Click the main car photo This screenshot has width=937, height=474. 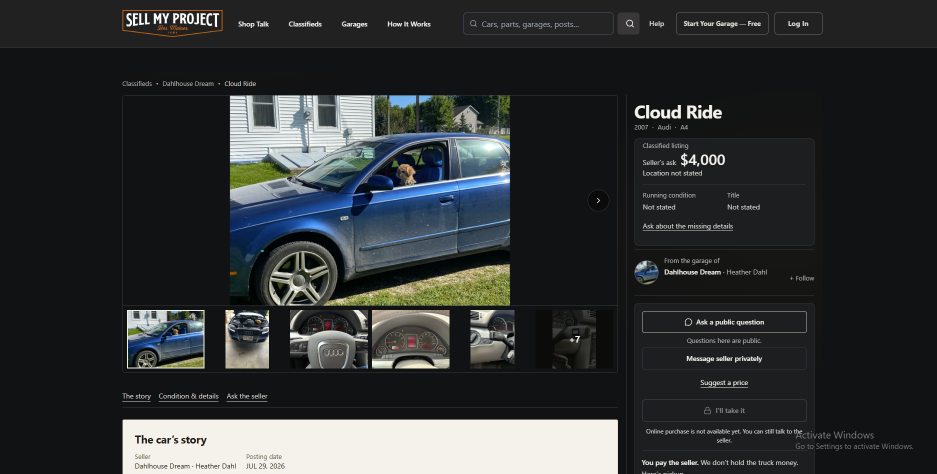pyautogui.click(x=370, y=200)
